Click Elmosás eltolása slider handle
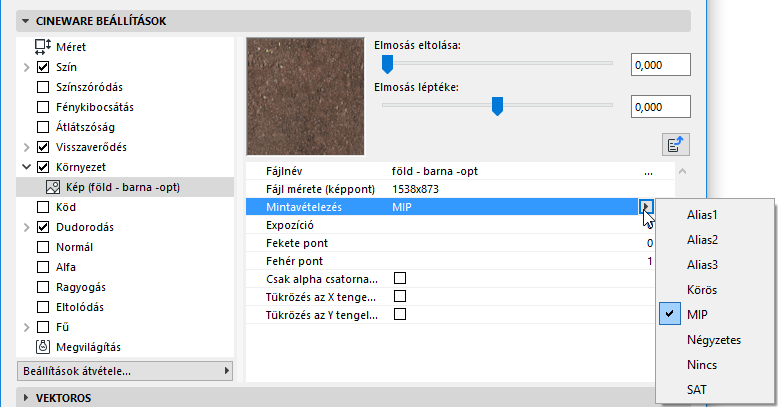Image resolution: width=778 pixels, height=407 pixels. (388, 64)
